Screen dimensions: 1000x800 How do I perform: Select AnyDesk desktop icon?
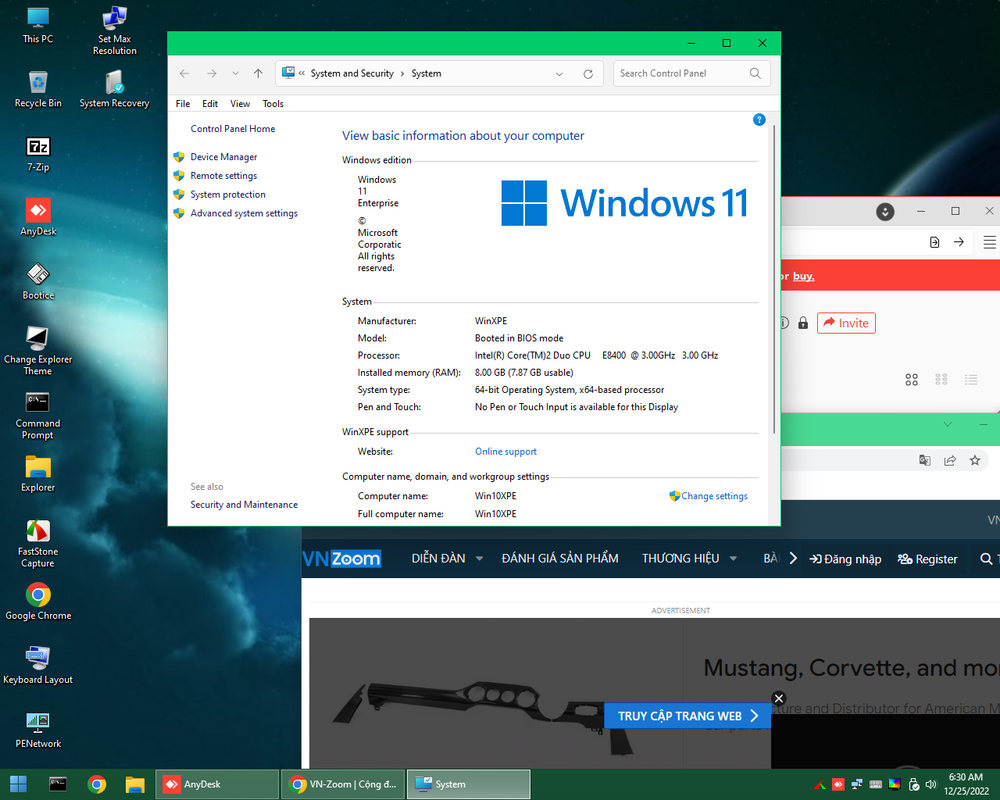click(x=38, y=218)
